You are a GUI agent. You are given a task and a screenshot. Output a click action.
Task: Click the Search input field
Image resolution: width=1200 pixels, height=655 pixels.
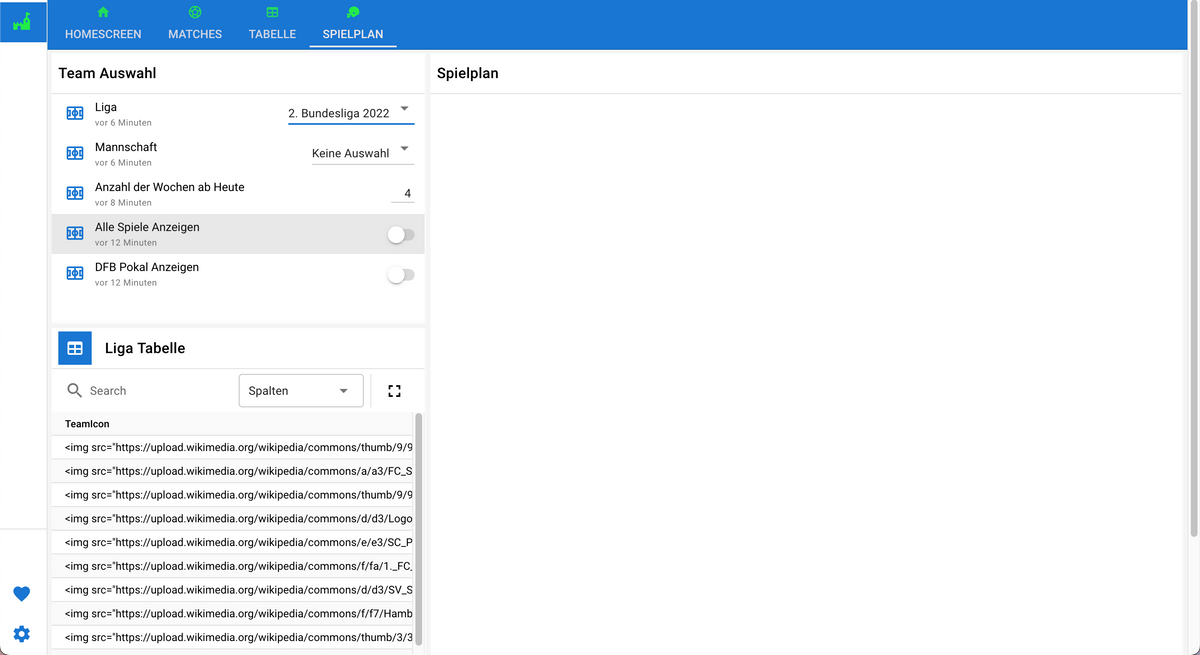pyautogui.click(x=160, y=391)
